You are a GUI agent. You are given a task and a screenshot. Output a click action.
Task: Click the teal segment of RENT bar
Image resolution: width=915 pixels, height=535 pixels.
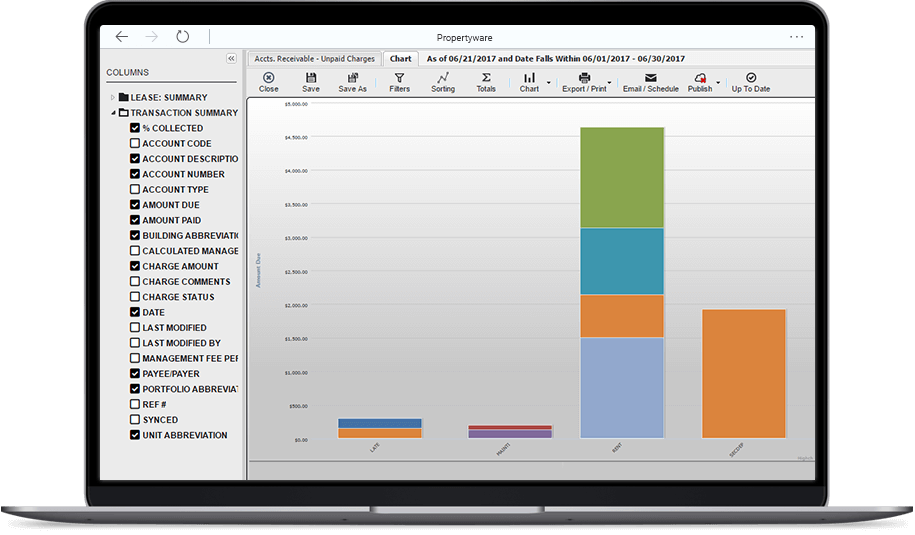622,261
